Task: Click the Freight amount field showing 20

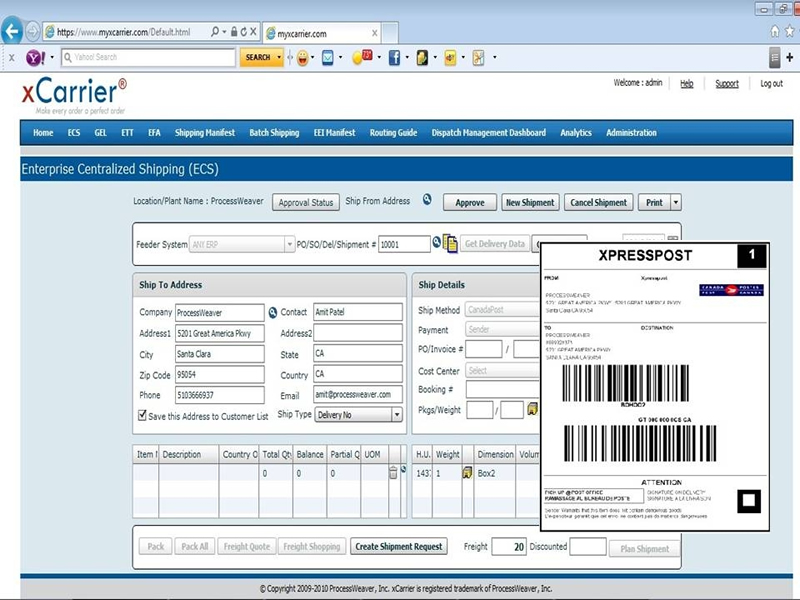Action: (x=509, y=546)
